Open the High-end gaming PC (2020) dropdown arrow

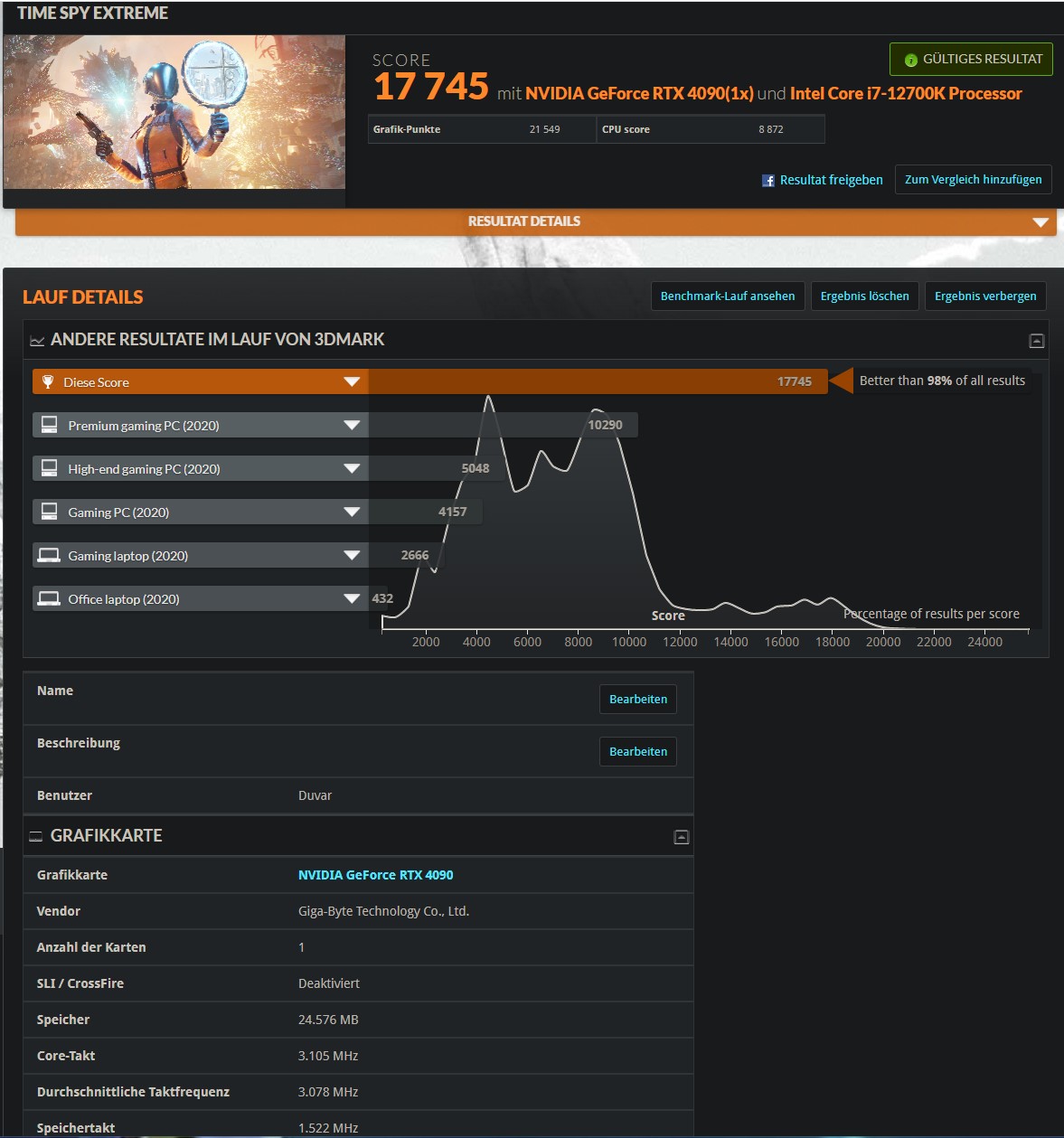tap(353, 468)
